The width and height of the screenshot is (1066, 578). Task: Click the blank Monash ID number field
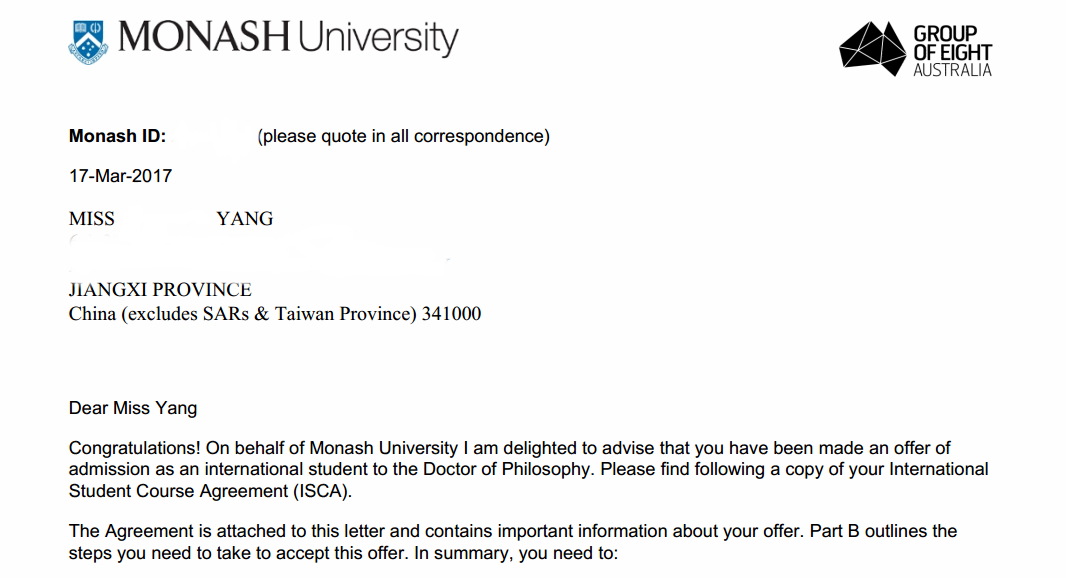[x=211, y=137]
